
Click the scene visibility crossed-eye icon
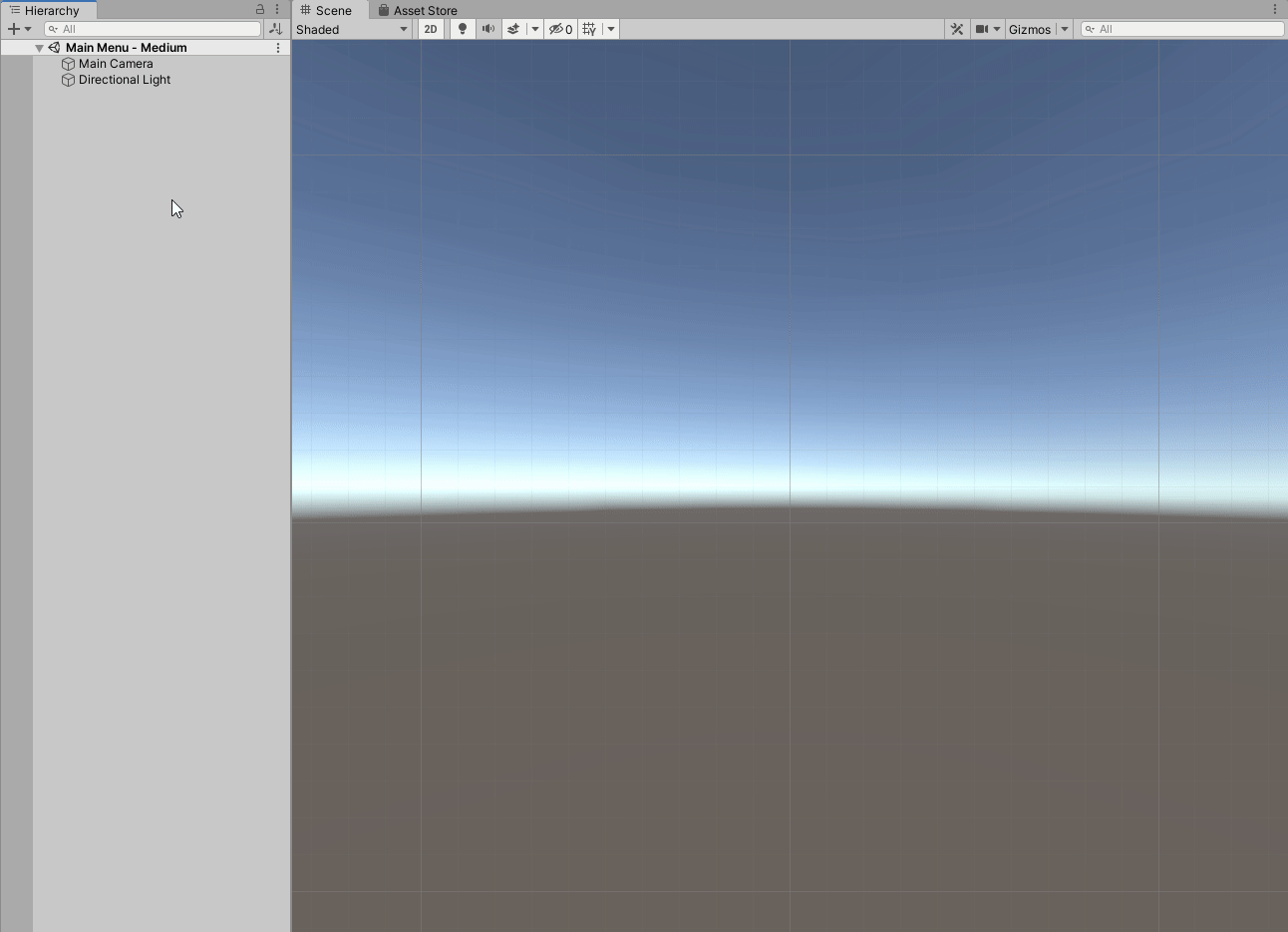coord(556,29)
